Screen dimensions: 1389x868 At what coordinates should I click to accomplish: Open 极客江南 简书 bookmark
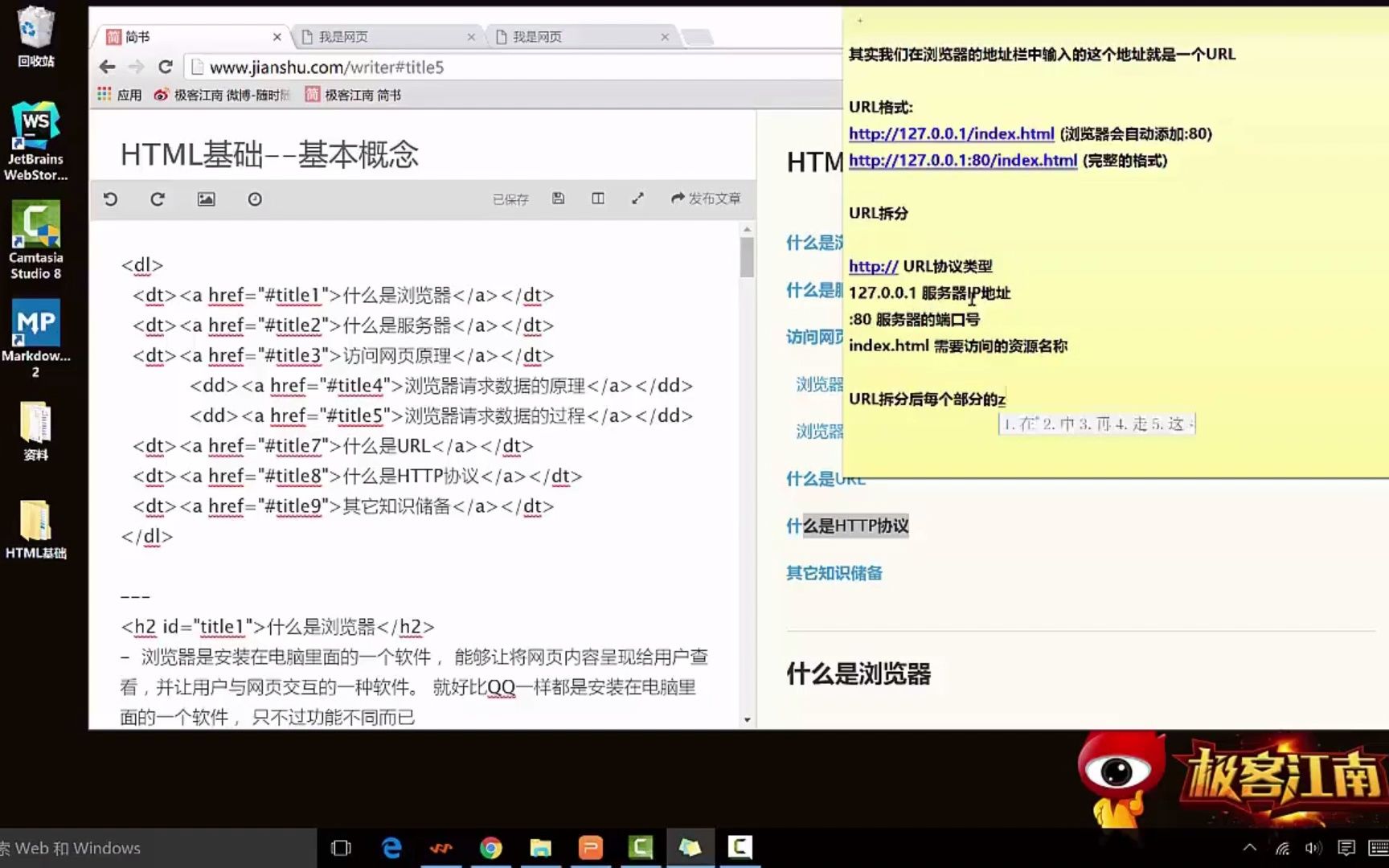tap(354, 95)
